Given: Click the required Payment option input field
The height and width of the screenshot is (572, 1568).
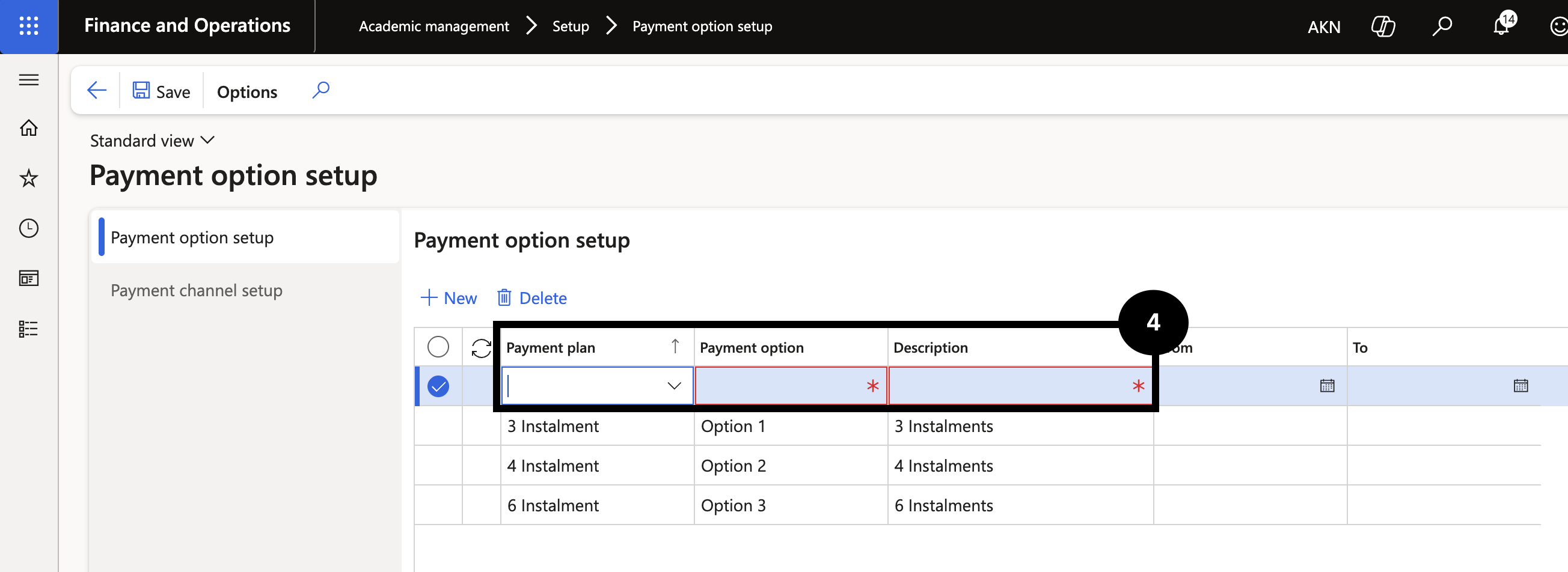Looking at the screenshot, I should click(791, 386).
